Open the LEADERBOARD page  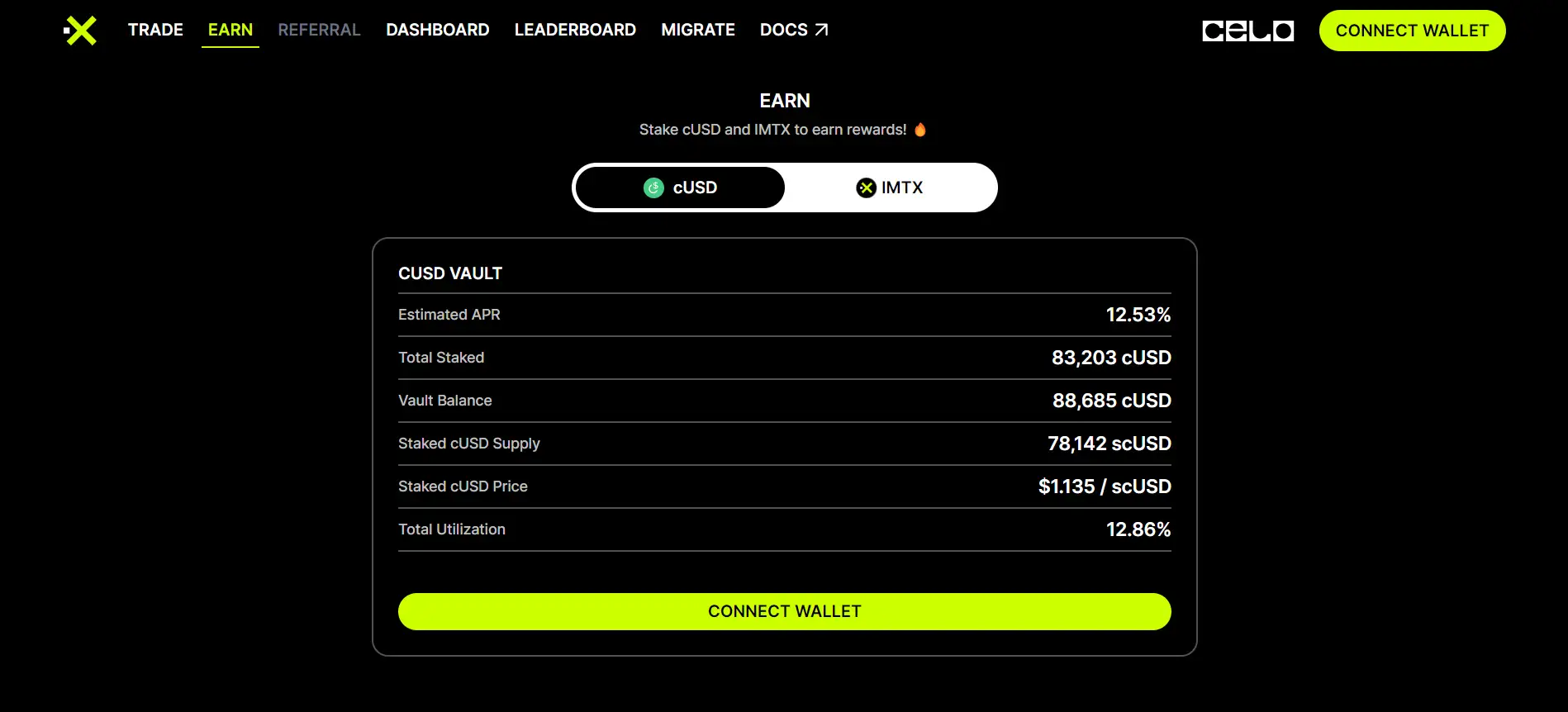pos(575,30)
